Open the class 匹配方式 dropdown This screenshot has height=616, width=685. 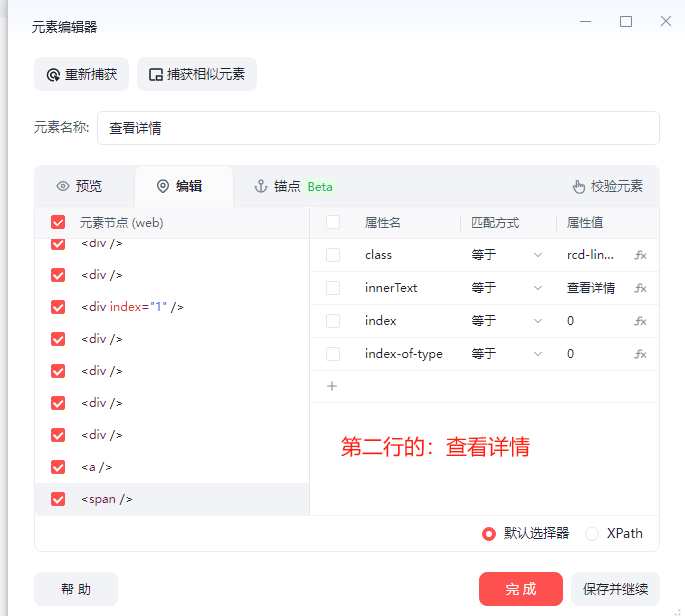[x=506, y=255]
